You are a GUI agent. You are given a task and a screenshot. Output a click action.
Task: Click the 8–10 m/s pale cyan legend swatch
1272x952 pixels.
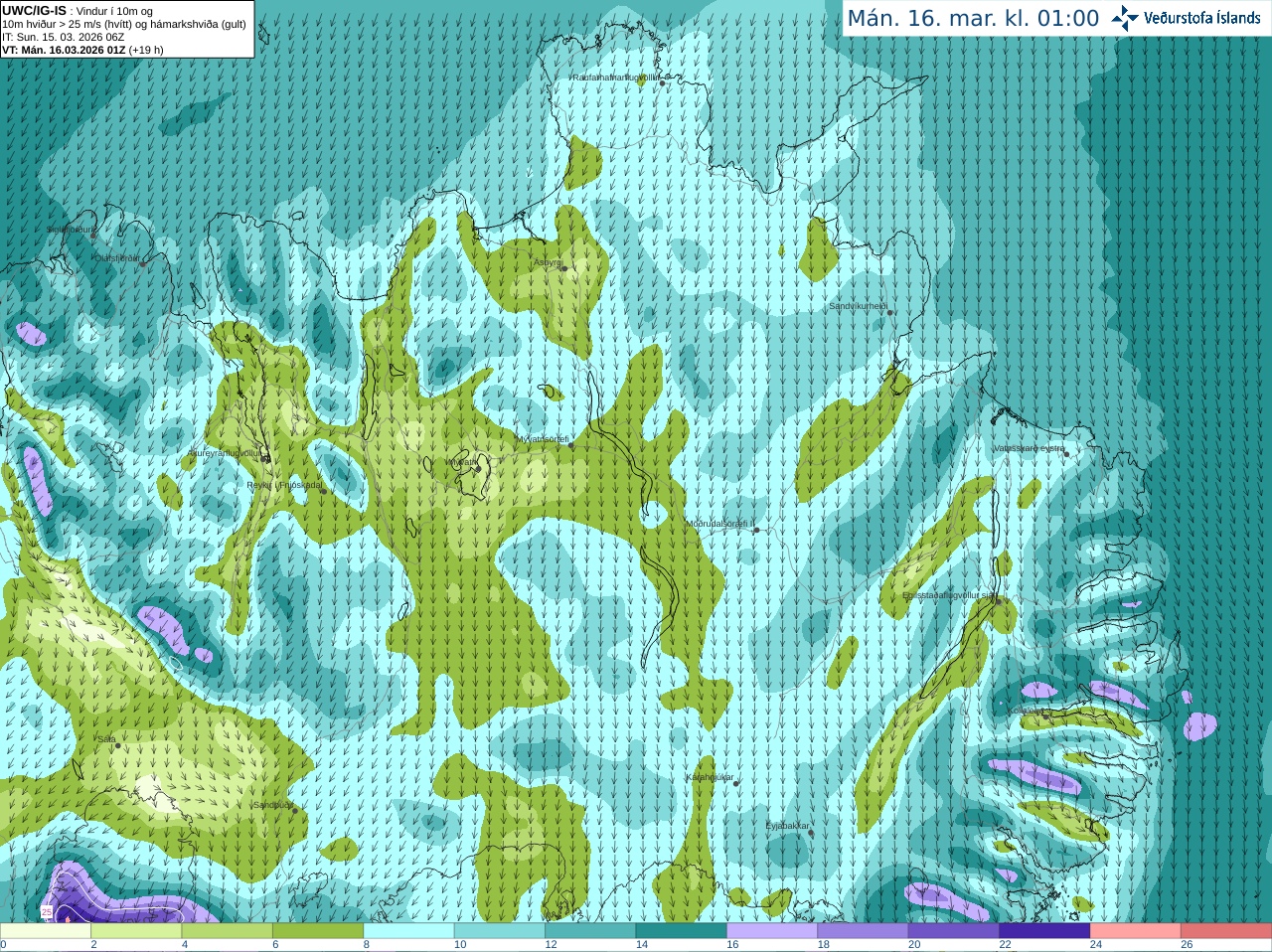(409, 930)
